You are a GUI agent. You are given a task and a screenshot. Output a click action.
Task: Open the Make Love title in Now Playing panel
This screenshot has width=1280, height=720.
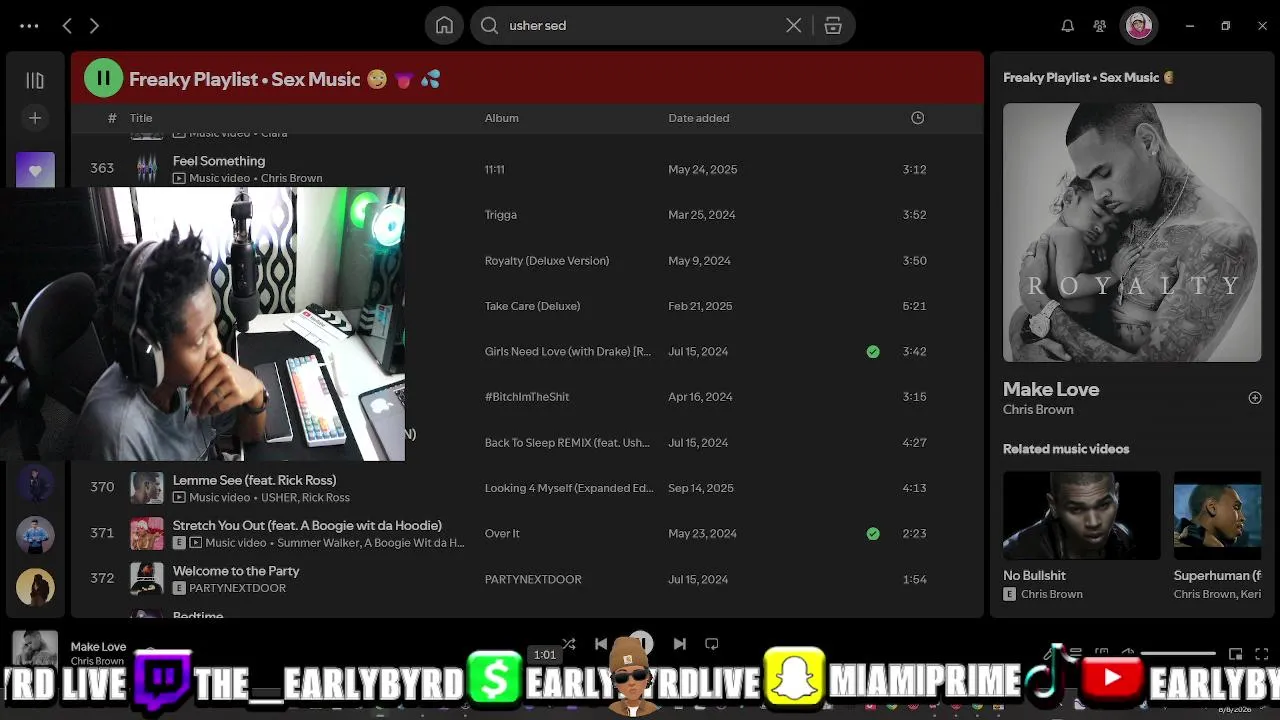coord(1051,389)
